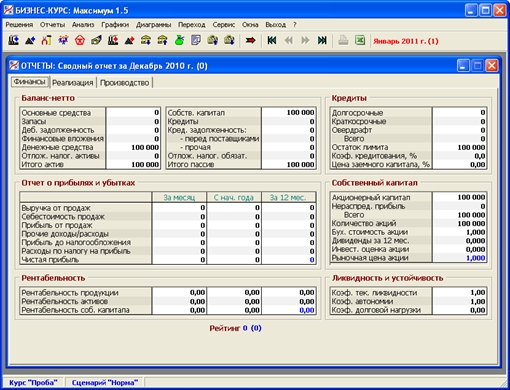Open the Переход menu
The image size is (510, 390).
tap(191, 25)
